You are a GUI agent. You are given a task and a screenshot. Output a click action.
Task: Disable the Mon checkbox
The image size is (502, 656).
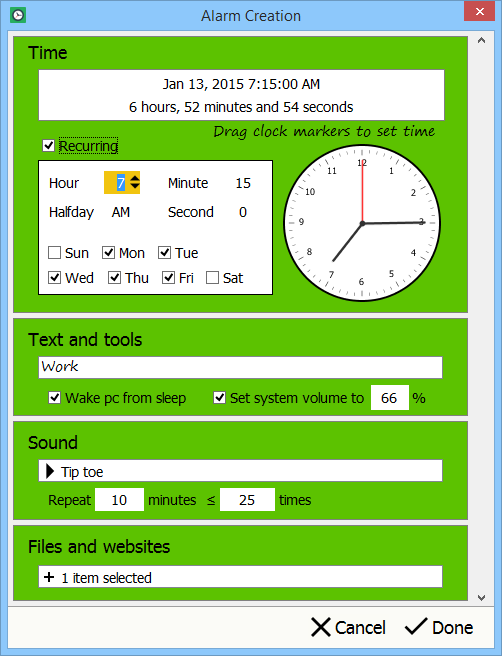(108, 253)
